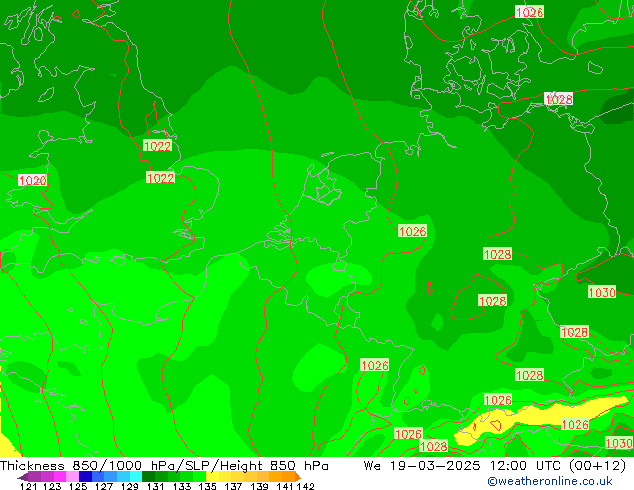The image size is (634, 490).
Task: Click the legend value 133
Action: [x=182, y=486]
